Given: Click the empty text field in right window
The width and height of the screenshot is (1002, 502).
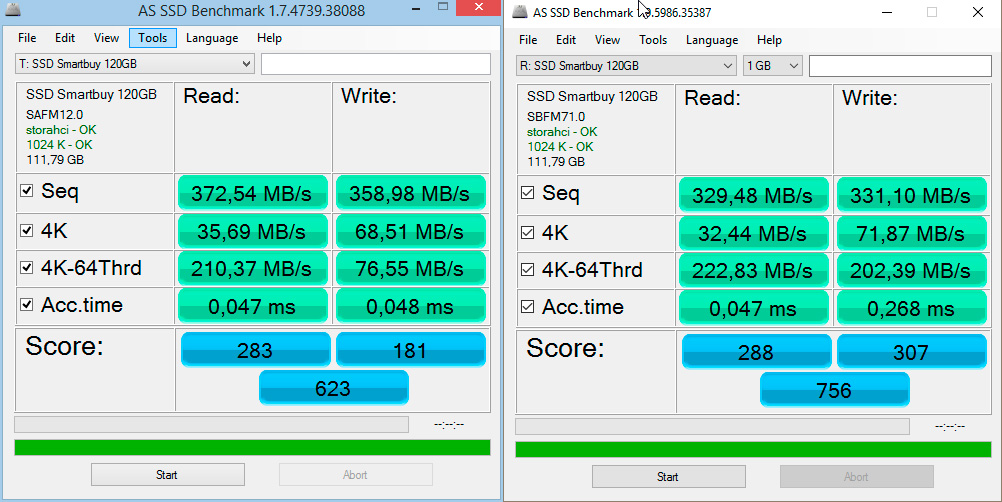Looking at the screenshot, I should pyautogui.click(x=900, y=66).
